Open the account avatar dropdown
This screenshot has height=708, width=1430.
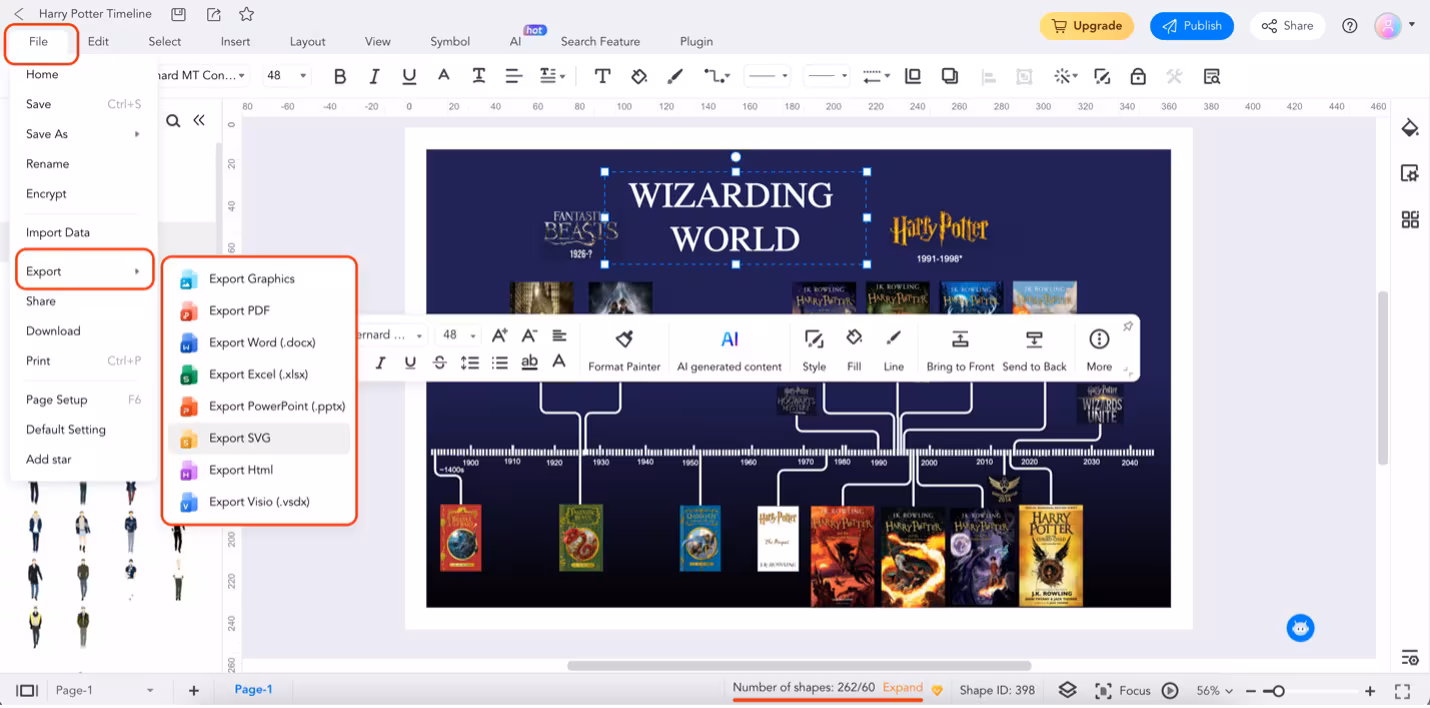[1395, 26]
